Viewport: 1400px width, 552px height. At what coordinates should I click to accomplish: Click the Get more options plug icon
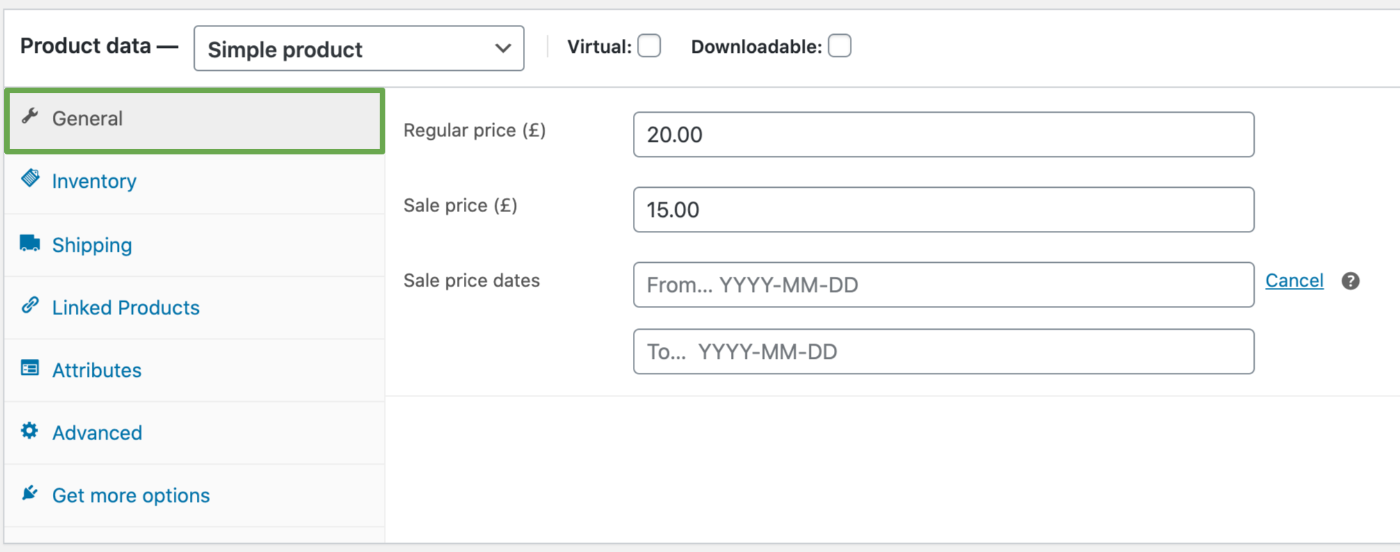30,494
